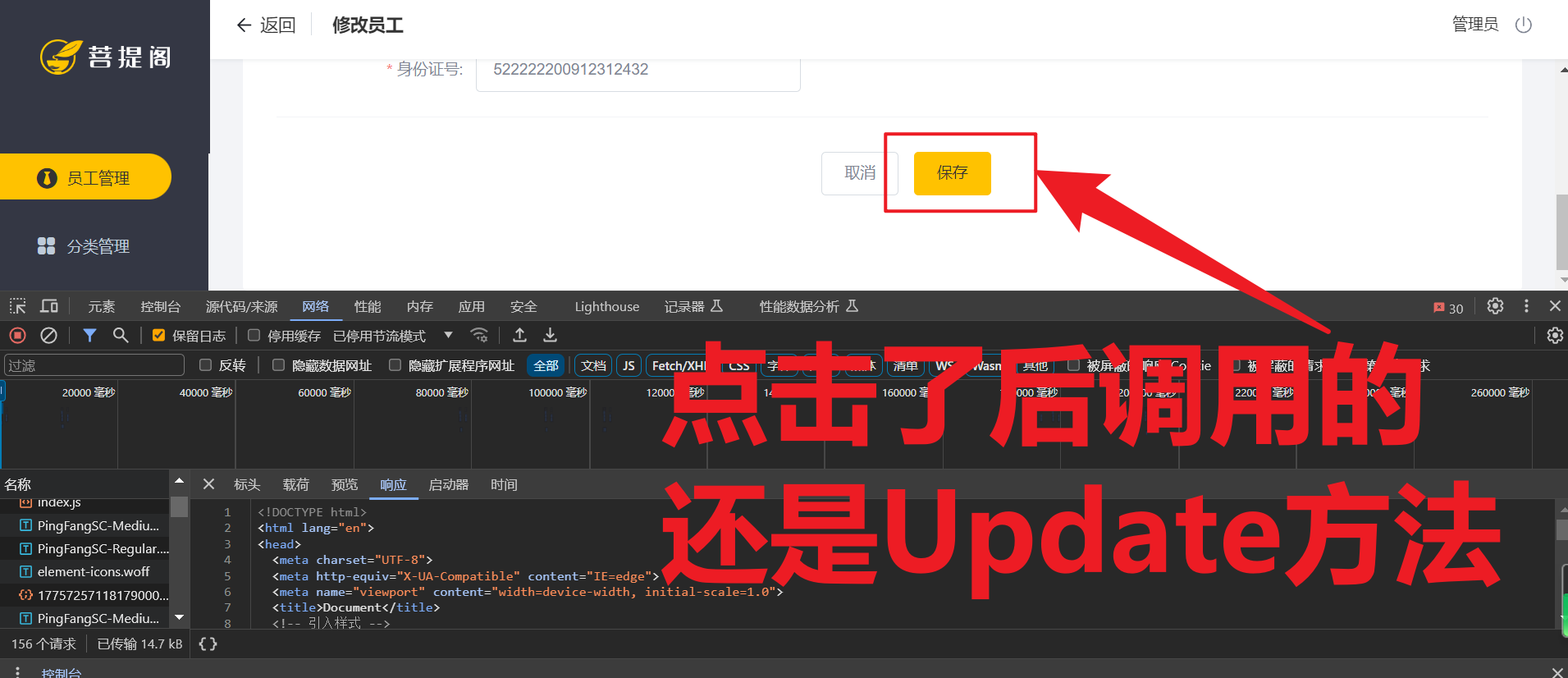Select 17757257118179000 request row
The width and height of the screenshot is (1568, 678).
(x=85, y=595)
